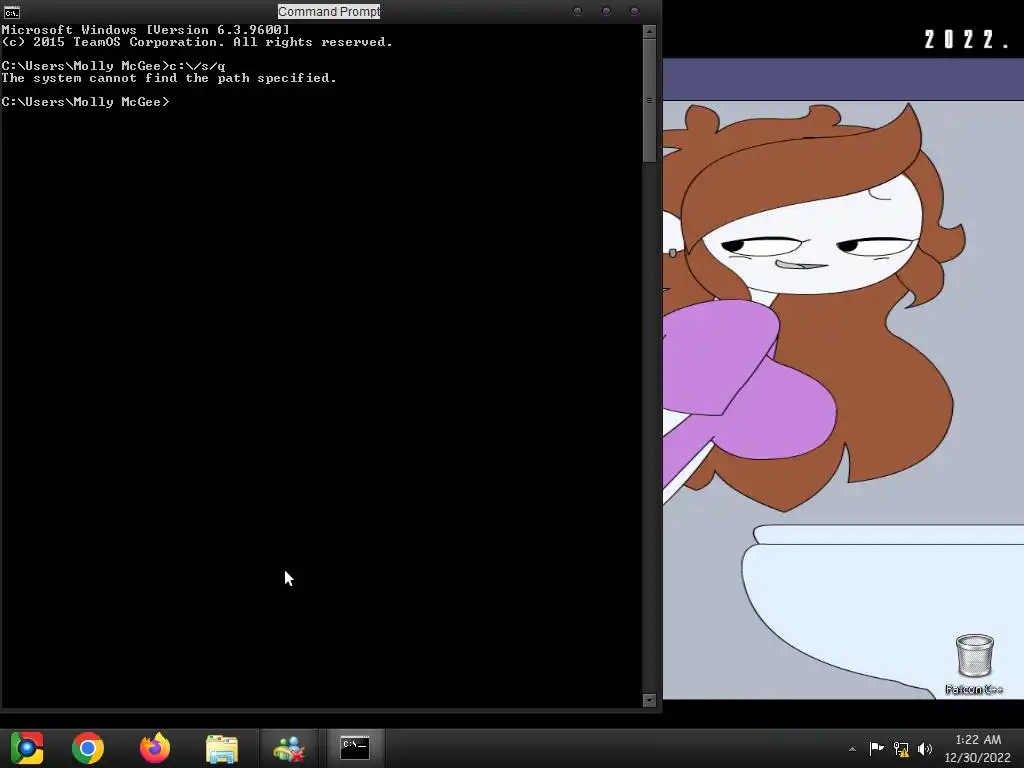Viewport: 1024px width, 768px height.
Task: Launch Firefox from the taskbar
Action: (155, 748)
